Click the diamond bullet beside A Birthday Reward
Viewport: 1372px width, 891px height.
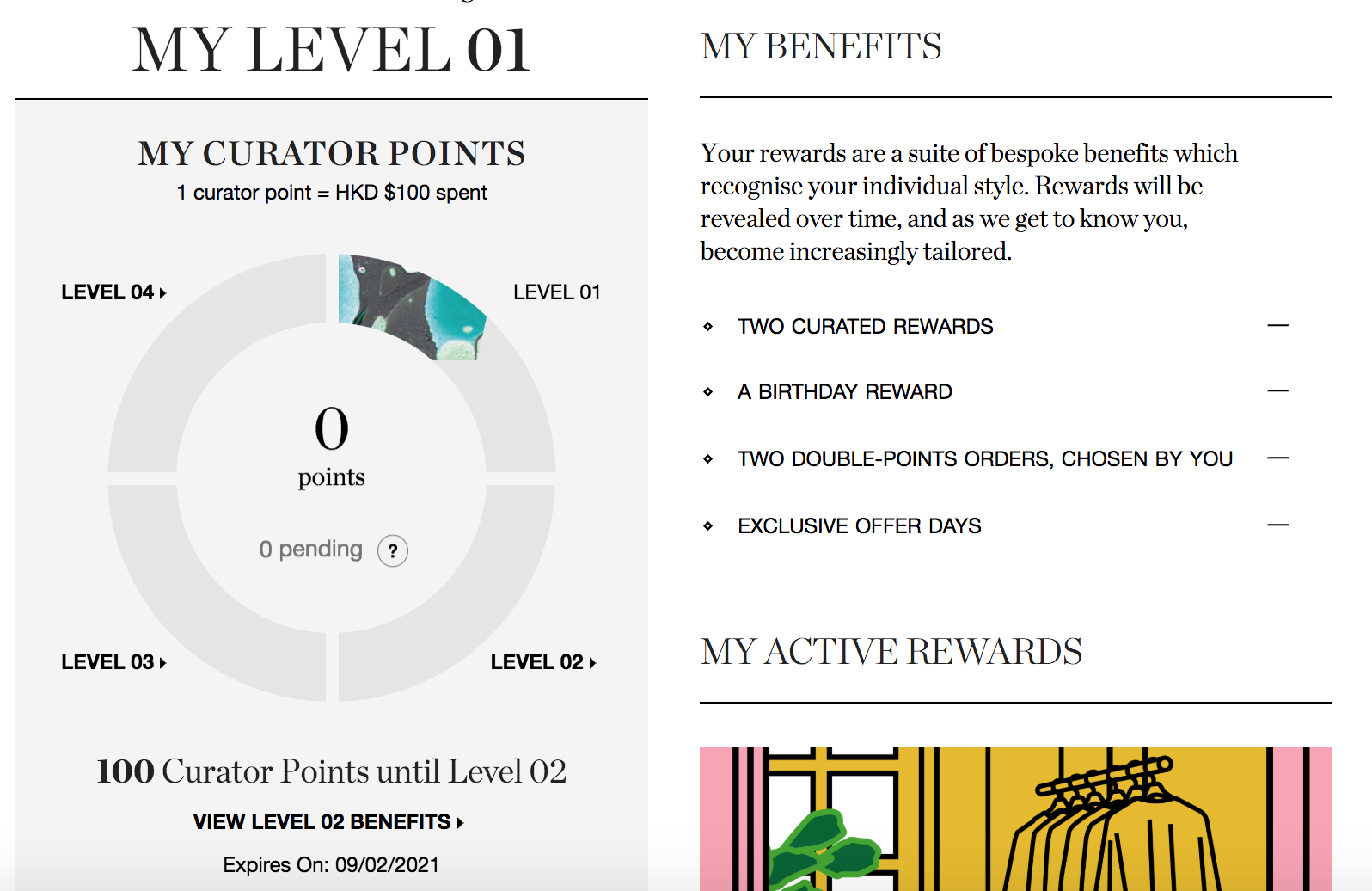pyautogui.click(x=707, y=392)
